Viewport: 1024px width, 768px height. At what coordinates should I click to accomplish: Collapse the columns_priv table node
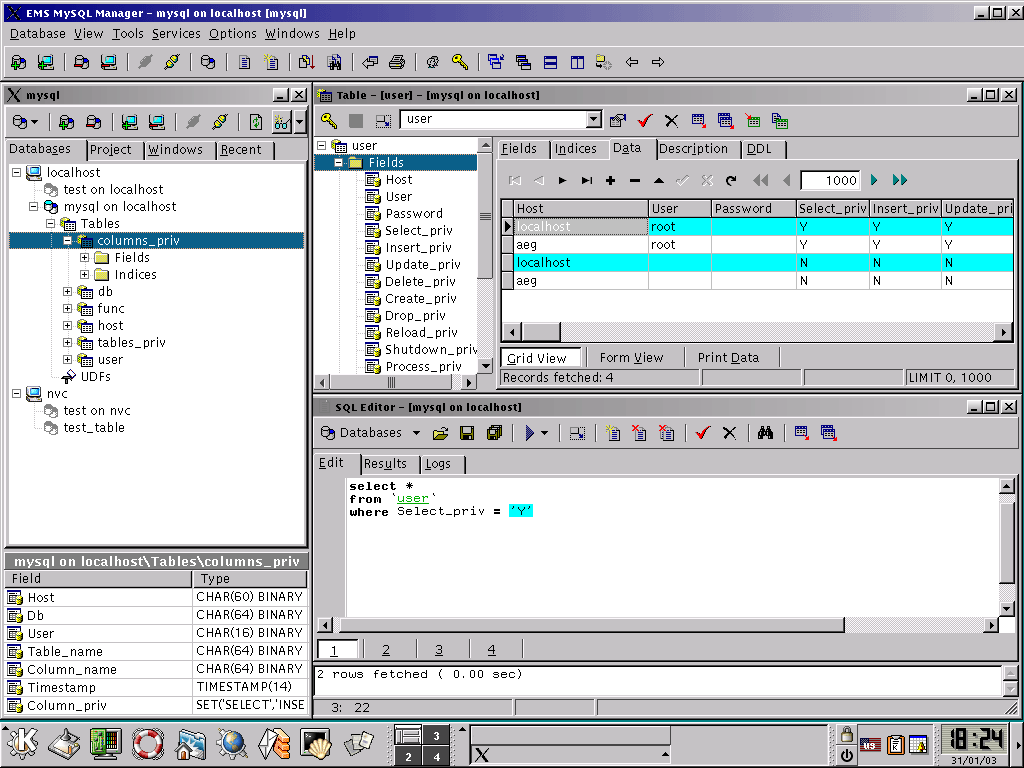coord(67,240)
